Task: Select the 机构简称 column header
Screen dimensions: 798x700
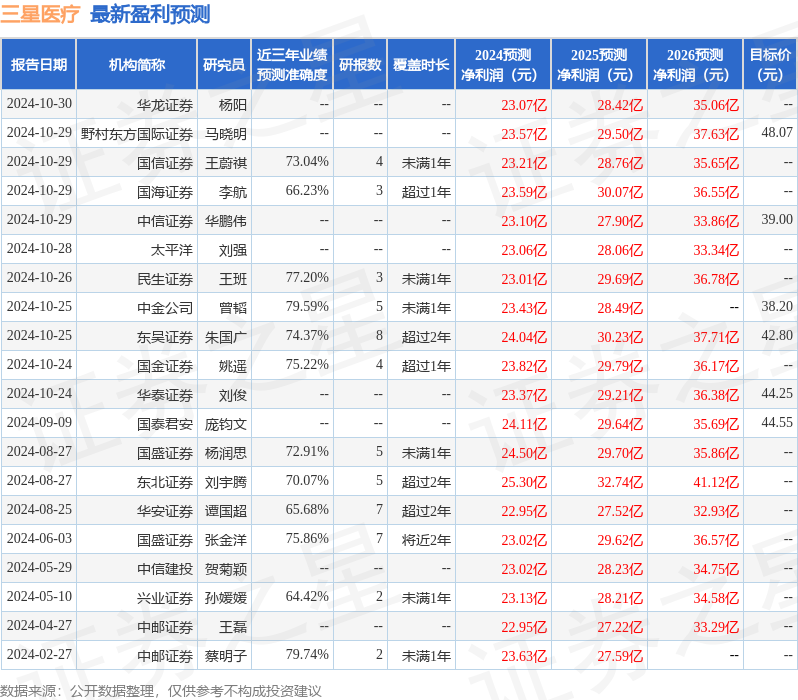Action: click(136, 65)
